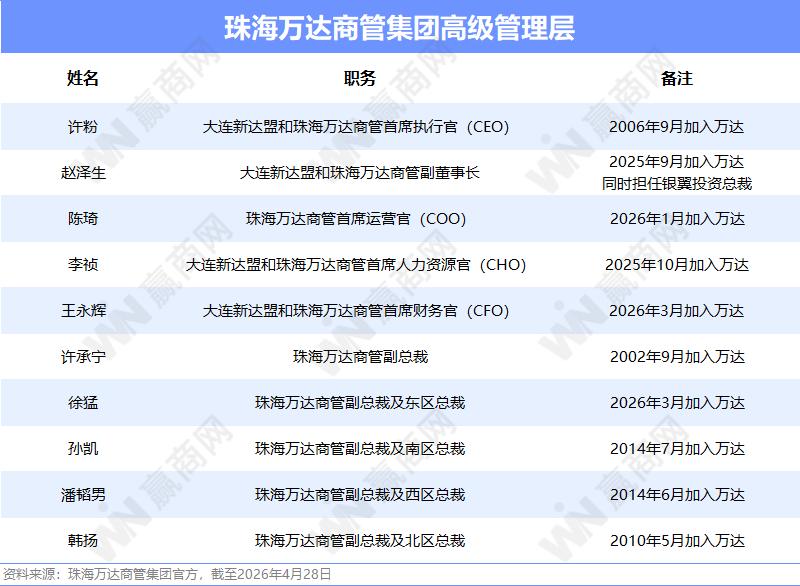Click 2006年9月加入万达 note
The height and width of the screenshot is (586, 800).
point(677,126)
